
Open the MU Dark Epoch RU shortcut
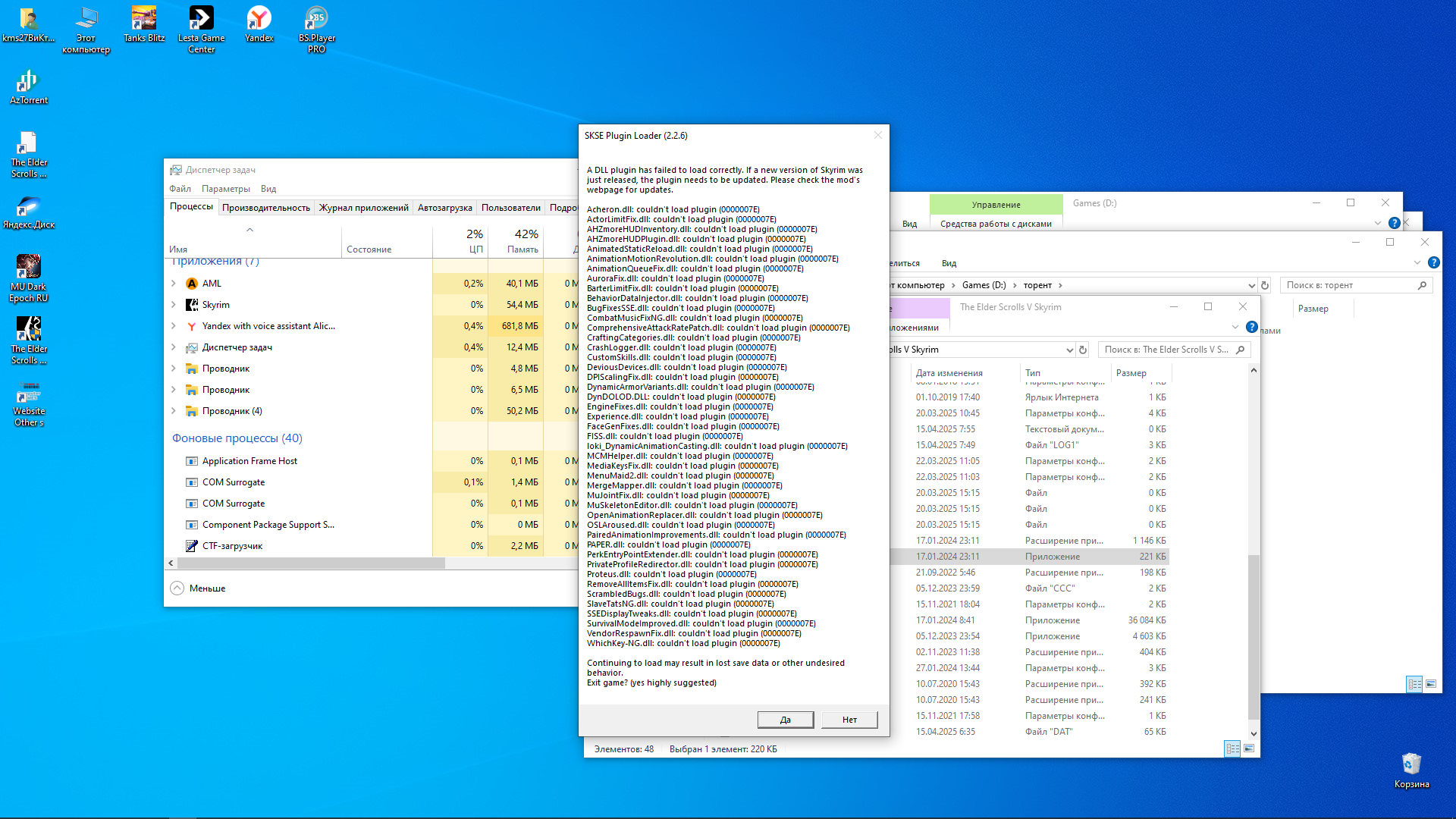point(28,278)
